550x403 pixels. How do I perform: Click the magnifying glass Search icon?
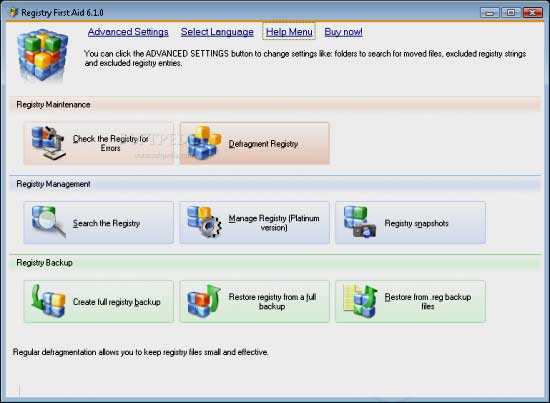point(48,222)
